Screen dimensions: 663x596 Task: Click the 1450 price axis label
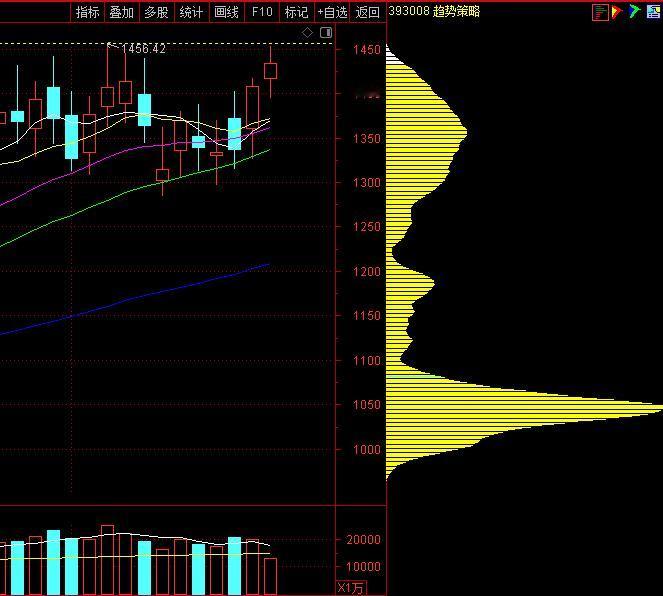coord(367,50)
